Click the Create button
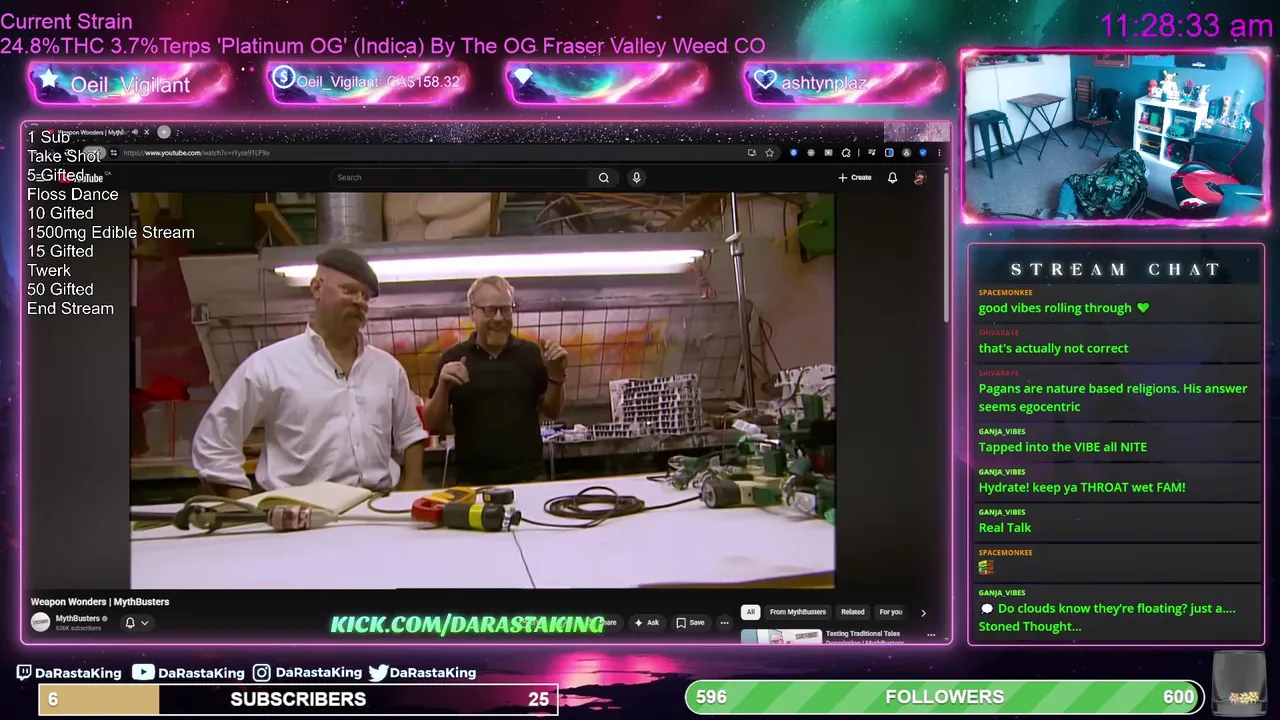Image resolution: width=1280 pixels, height=720 pixels. pos(855,177)
